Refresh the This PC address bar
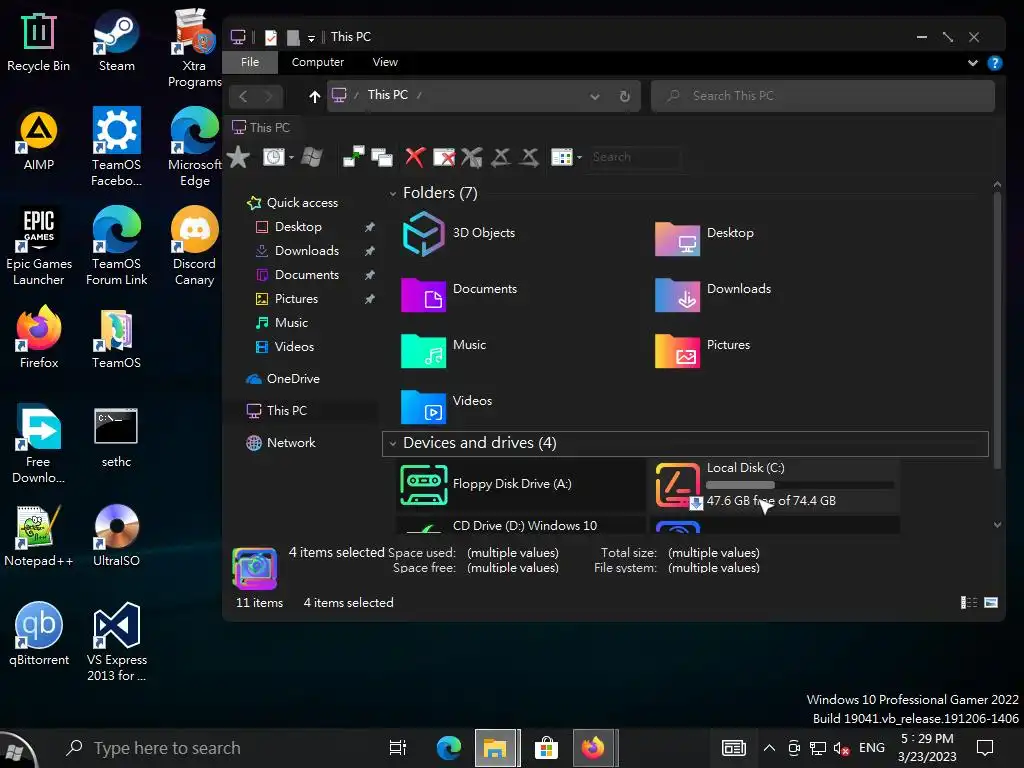 click(624, 96)
